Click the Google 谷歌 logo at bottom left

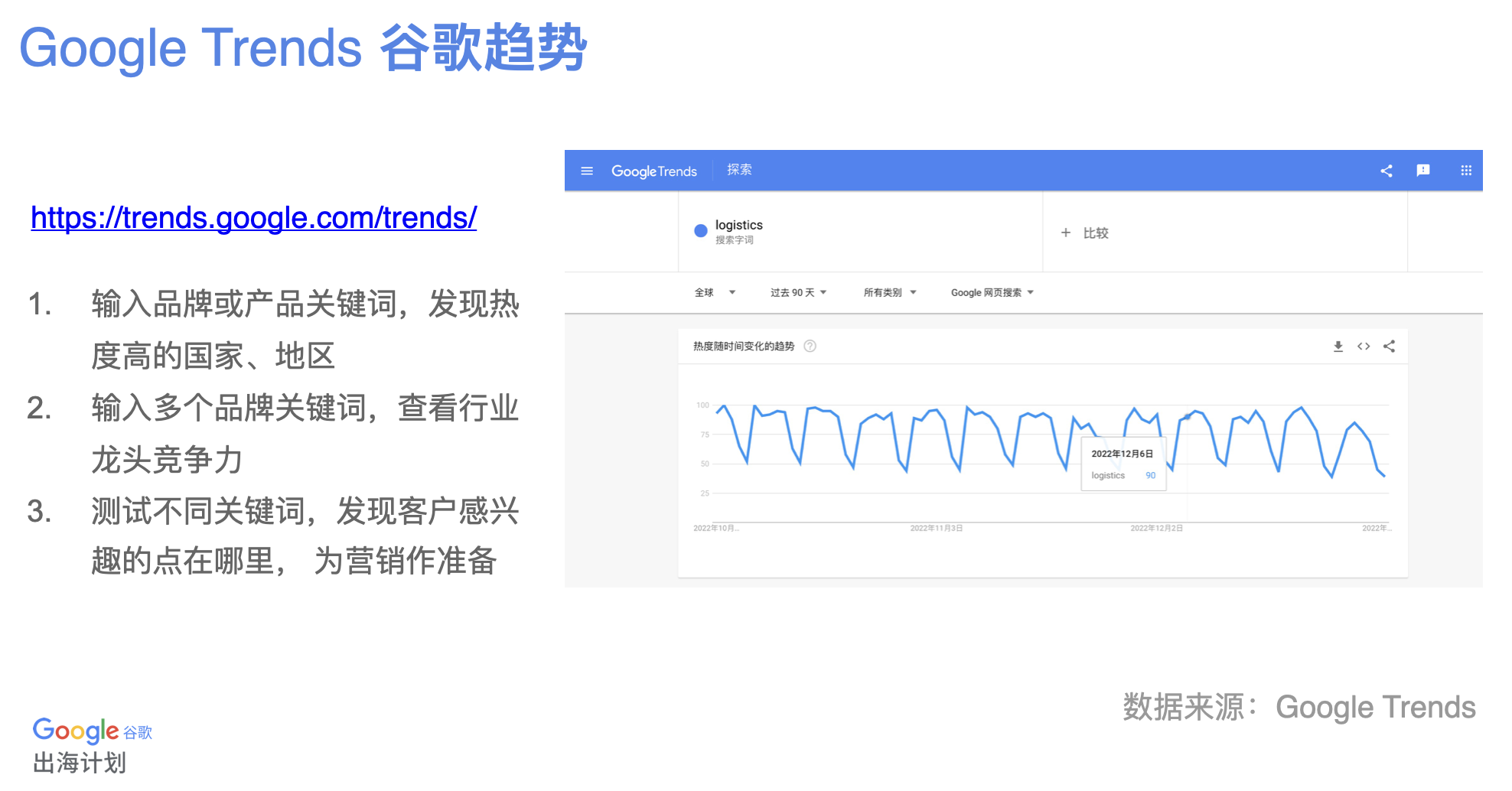93,731
